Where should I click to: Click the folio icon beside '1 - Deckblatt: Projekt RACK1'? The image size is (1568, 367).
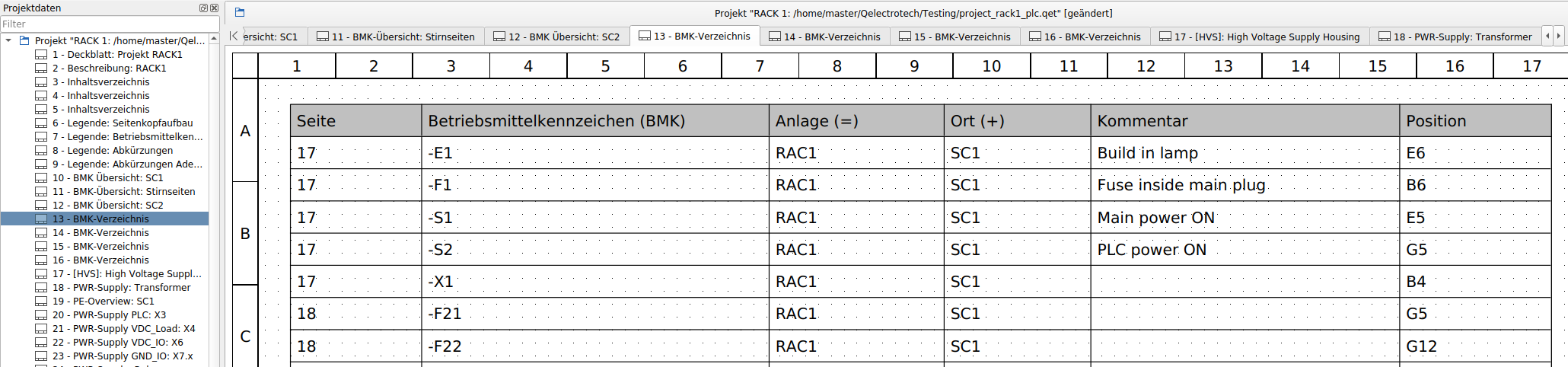click(41, 55)
